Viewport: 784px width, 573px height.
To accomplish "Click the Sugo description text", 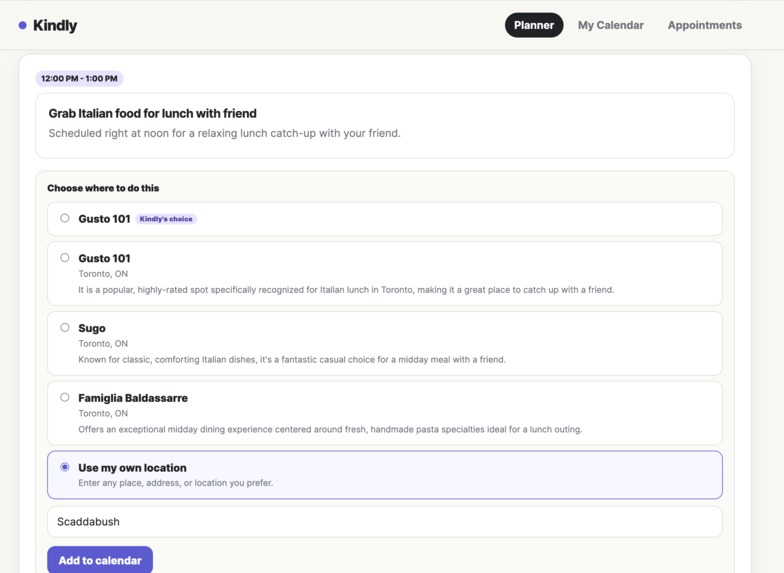I will point(292,360).
